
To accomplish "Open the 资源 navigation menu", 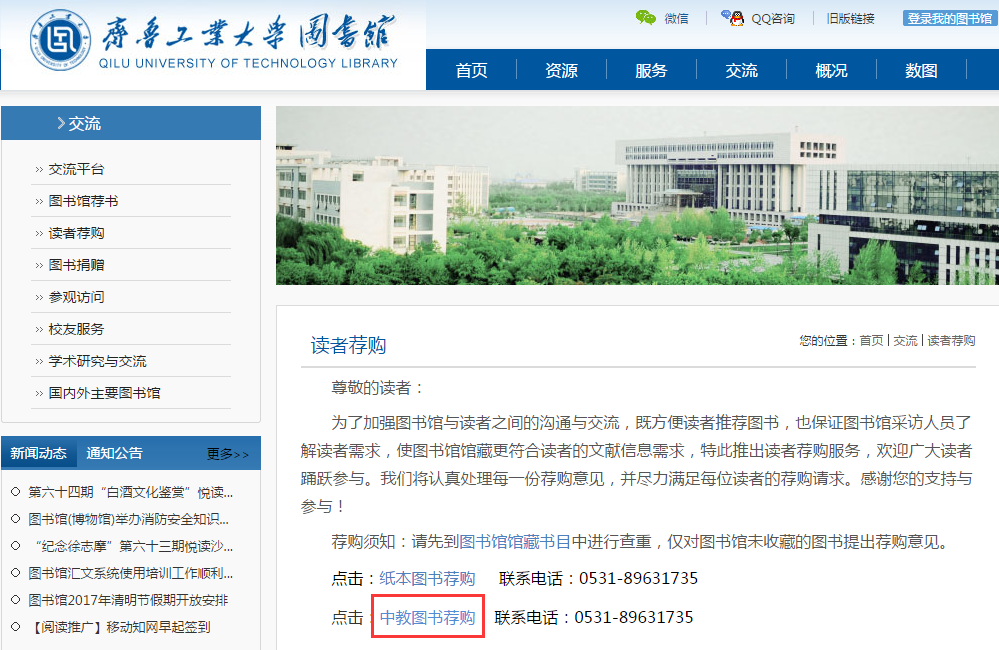I will tap(561, 70).
